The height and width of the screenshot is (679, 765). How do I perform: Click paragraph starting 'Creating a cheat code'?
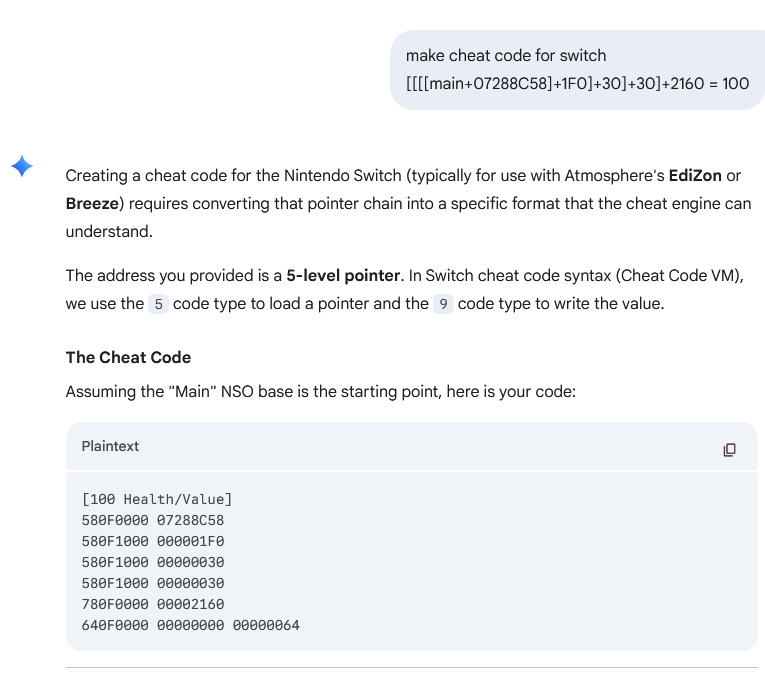(x=409, y=203)
